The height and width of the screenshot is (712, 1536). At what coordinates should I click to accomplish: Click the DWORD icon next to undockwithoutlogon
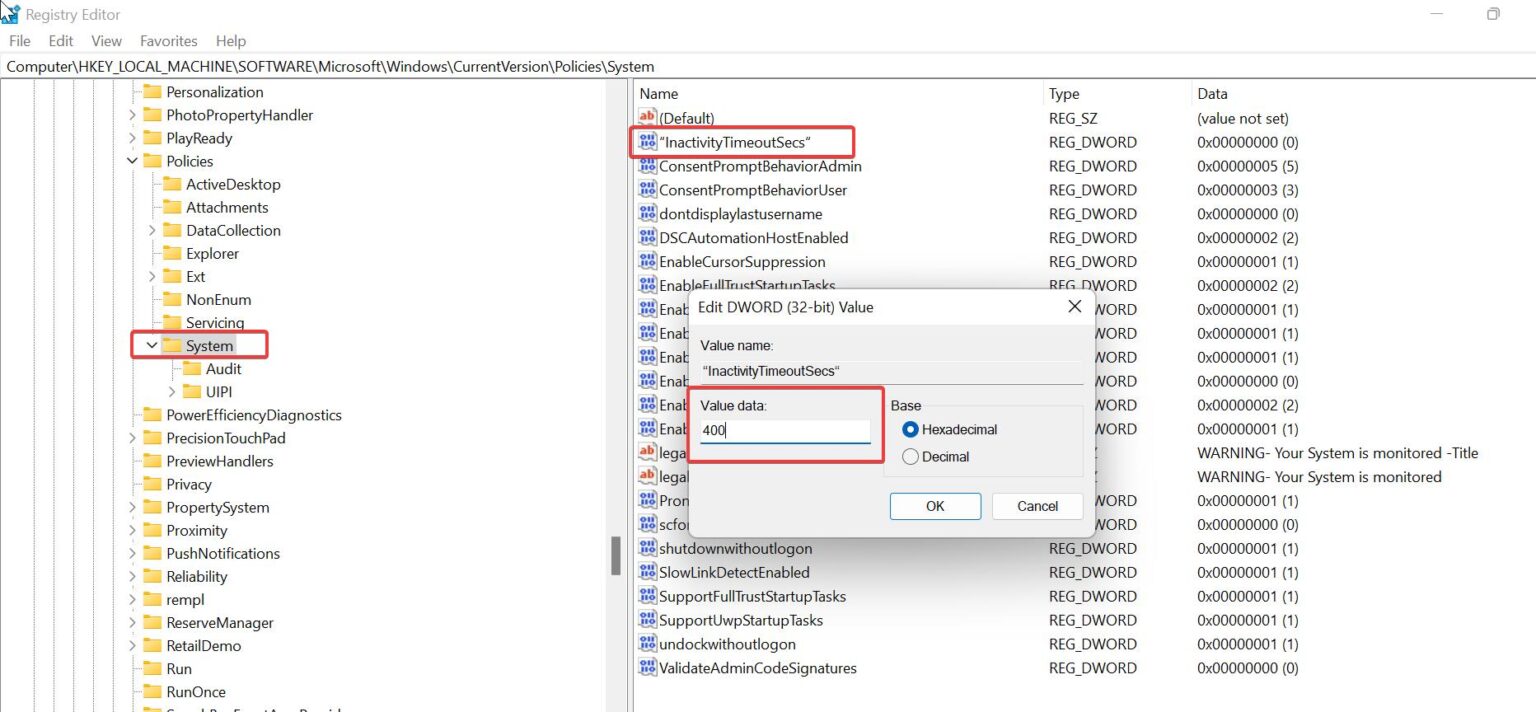pos(647,644)
